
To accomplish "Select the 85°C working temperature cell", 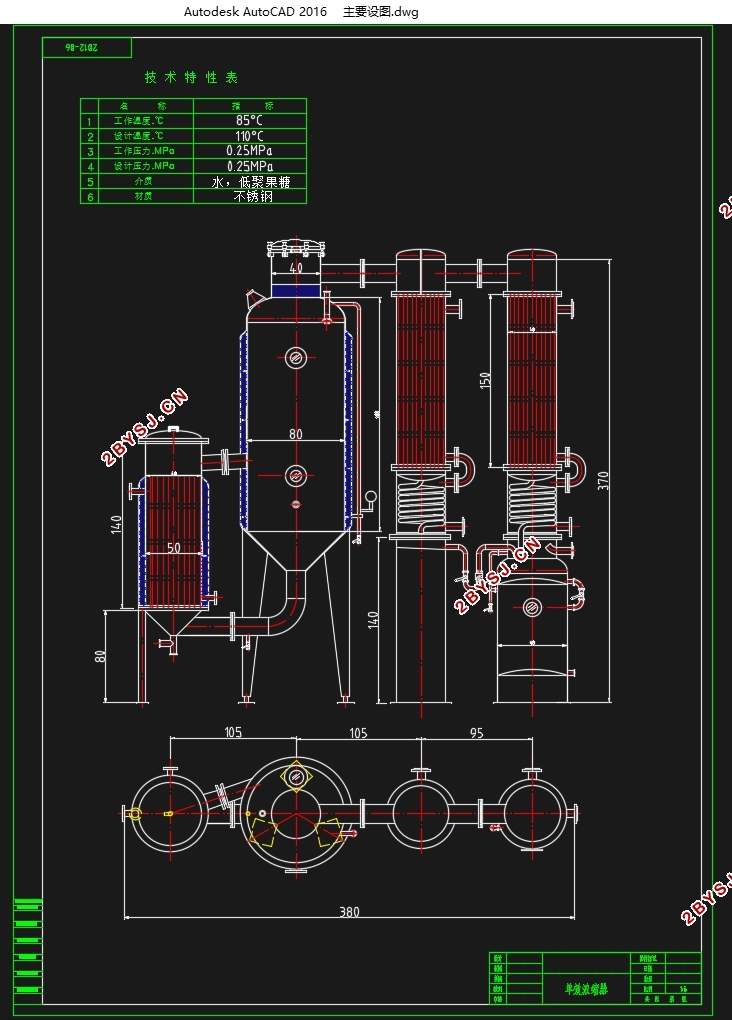I will click(x=250, y=120).
